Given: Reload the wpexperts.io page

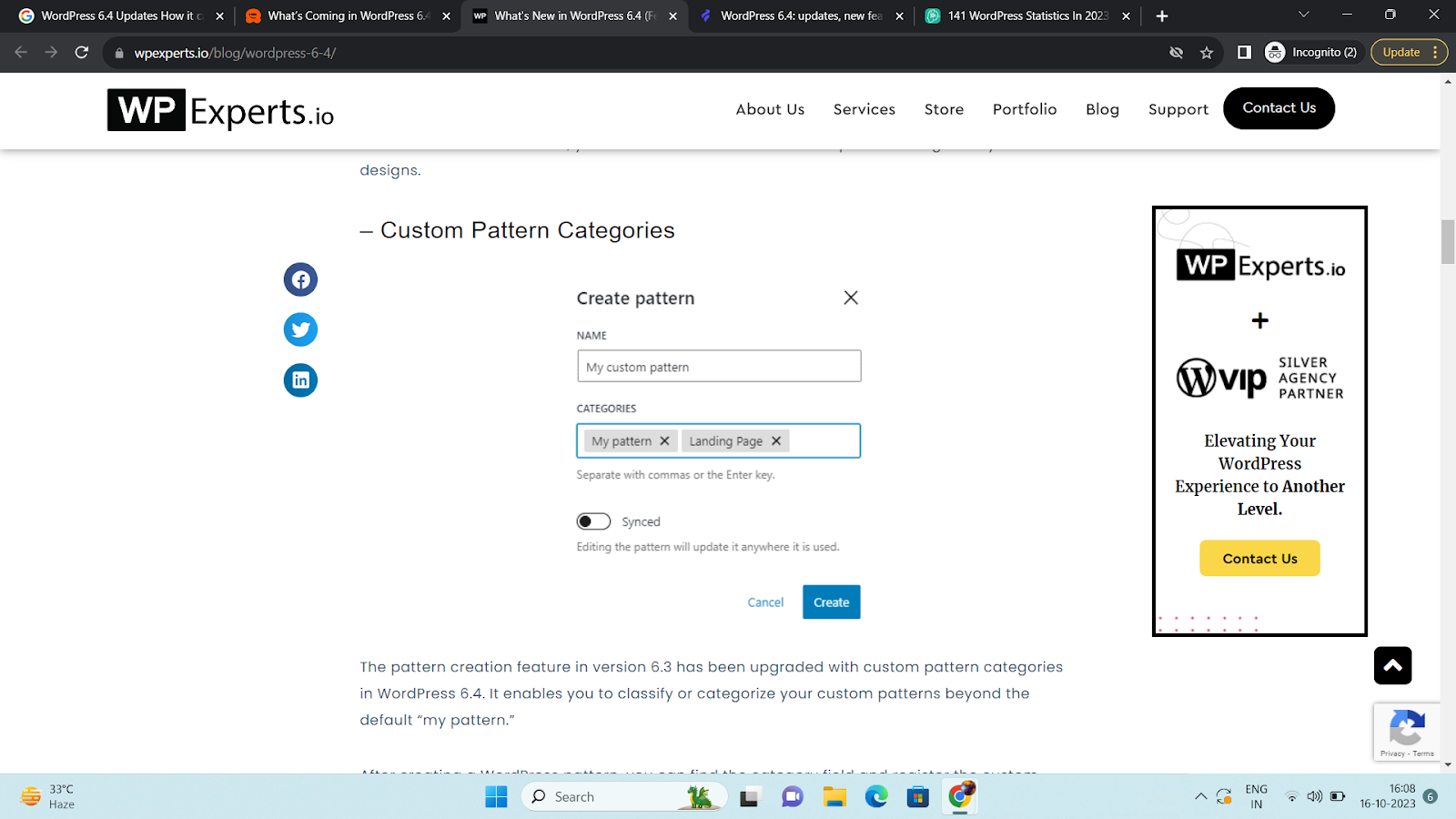Looking at the screenshot, I should [x=82, y=53].
